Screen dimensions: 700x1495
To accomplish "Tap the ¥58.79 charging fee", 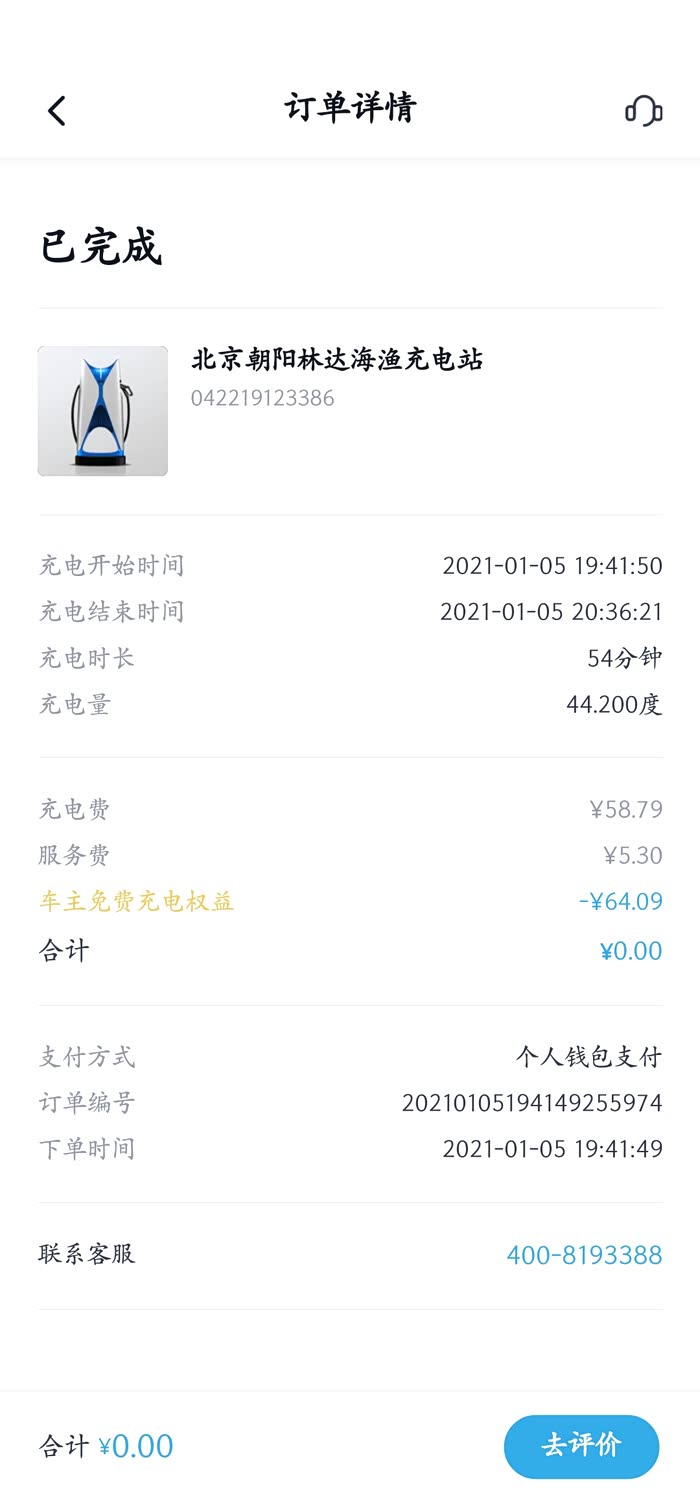I will point(626,809).
